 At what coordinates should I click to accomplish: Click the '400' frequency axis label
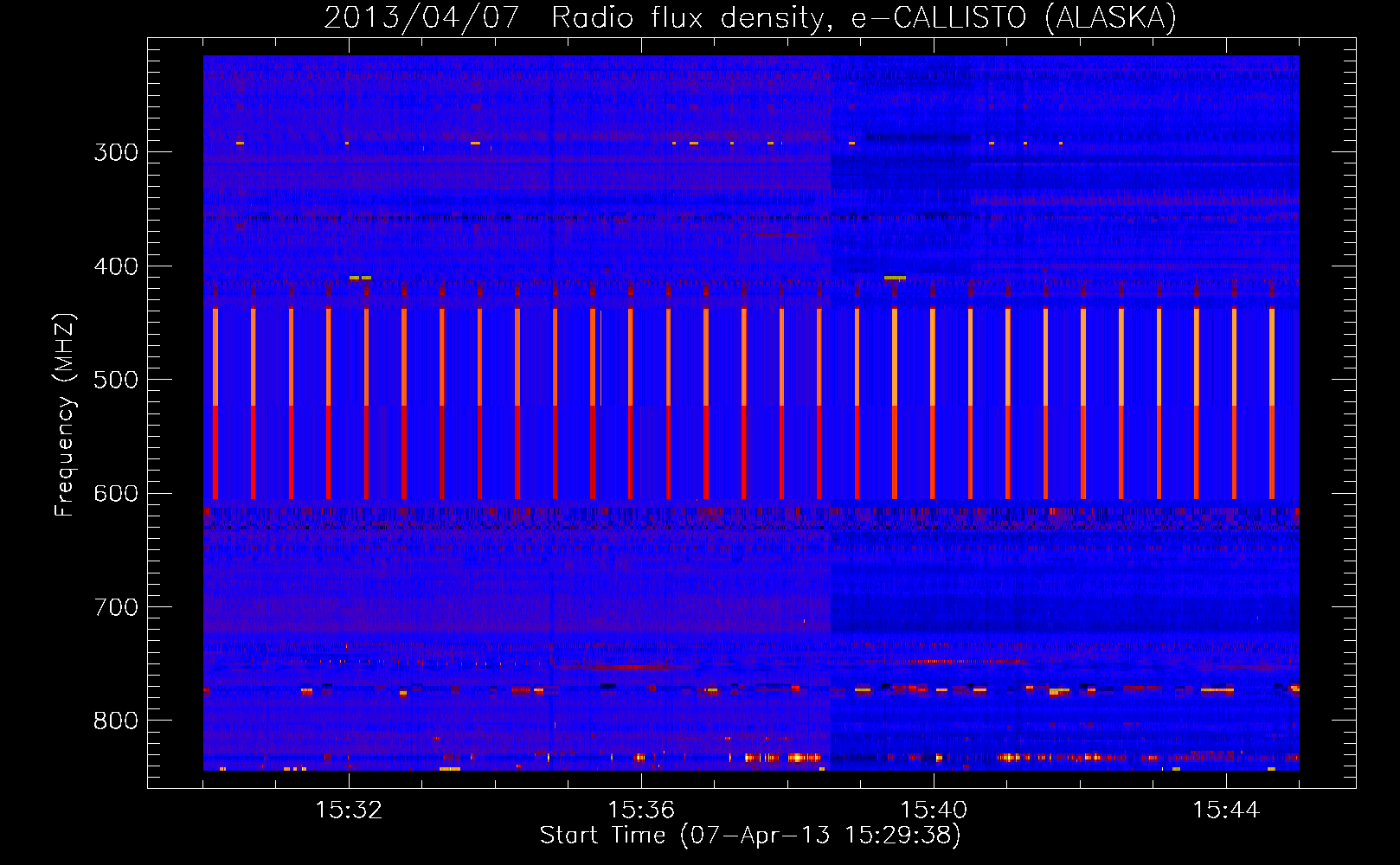116,266
